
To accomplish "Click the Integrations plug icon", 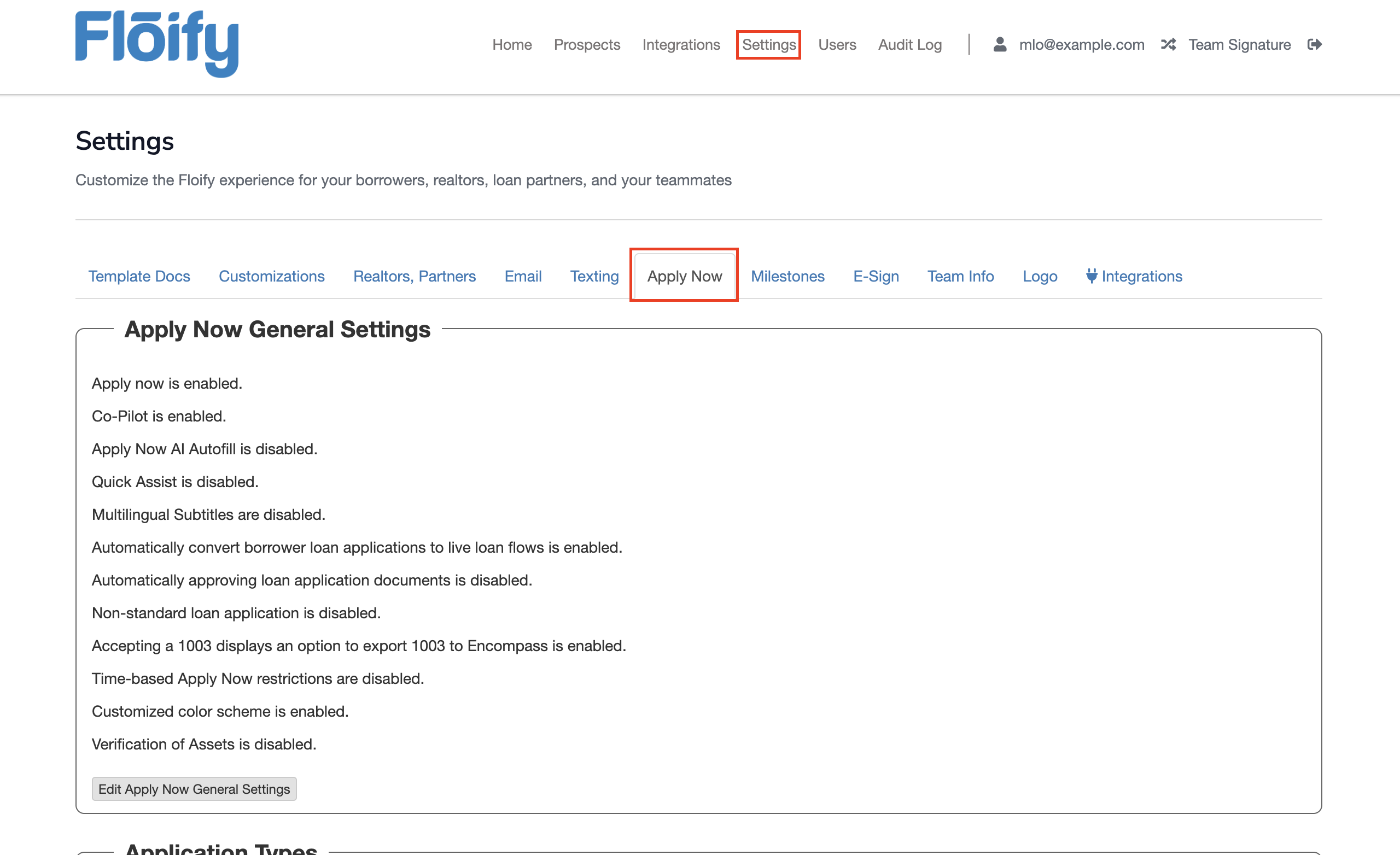I will pos(1091,276).
